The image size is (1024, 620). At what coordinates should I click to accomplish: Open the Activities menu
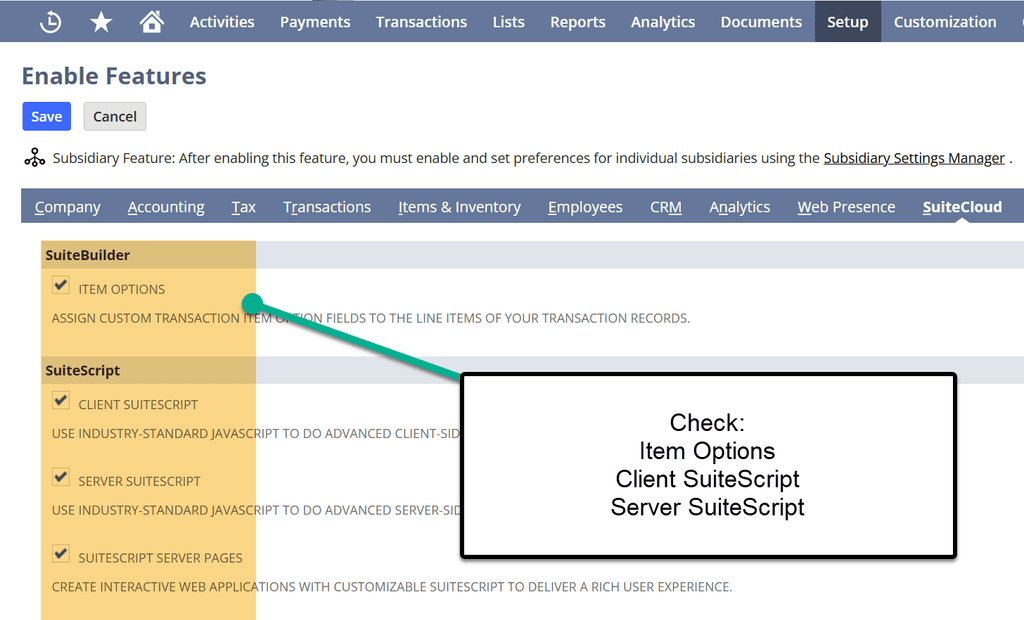coord(222,22)
